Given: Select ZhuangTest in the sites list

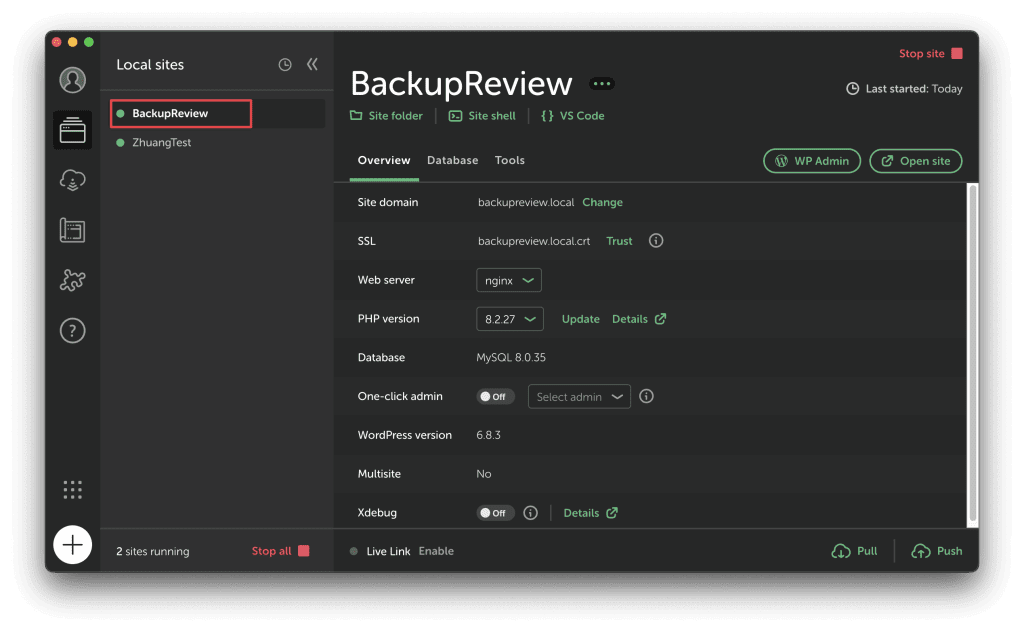Looking at the screenshot, I should (x=161, y=143).
